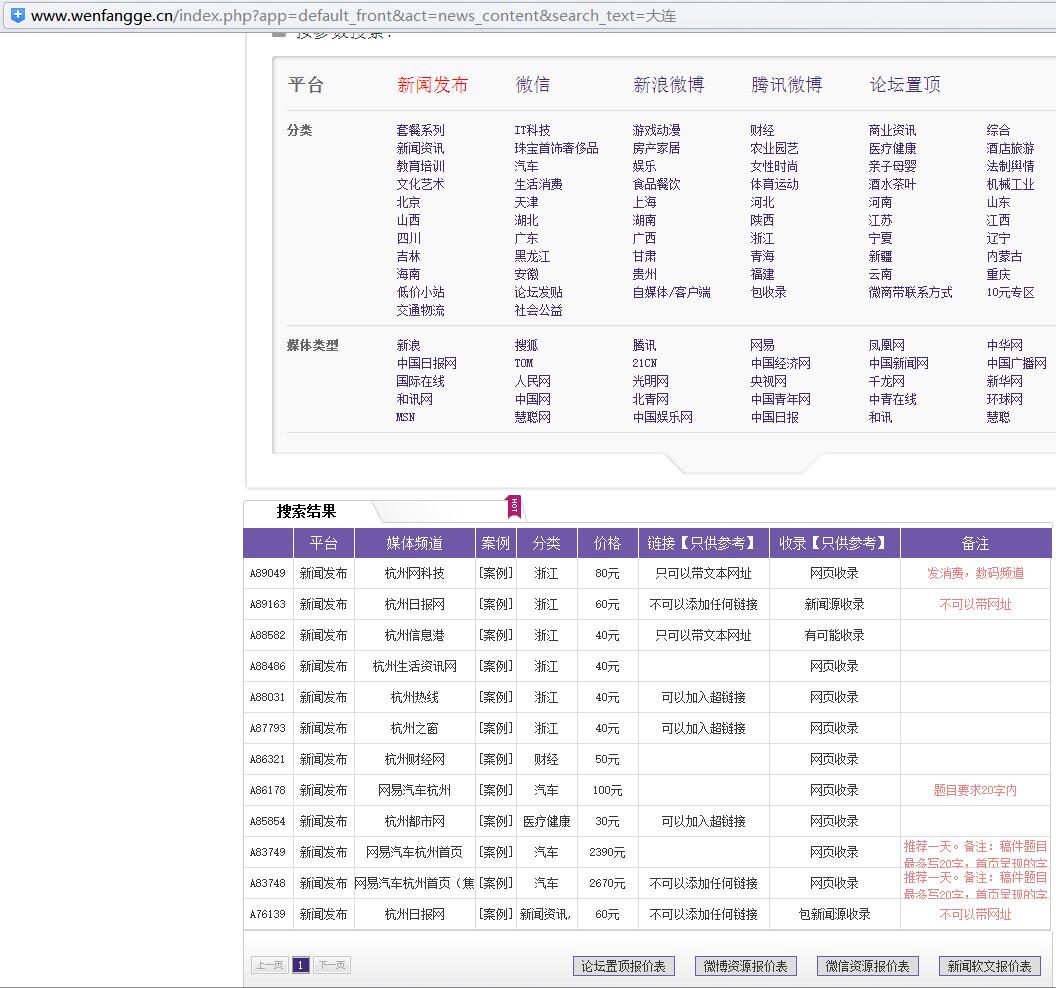Click media channel 杭州热线
This screenshot has width=1056, height=988.
coord(414,697)
